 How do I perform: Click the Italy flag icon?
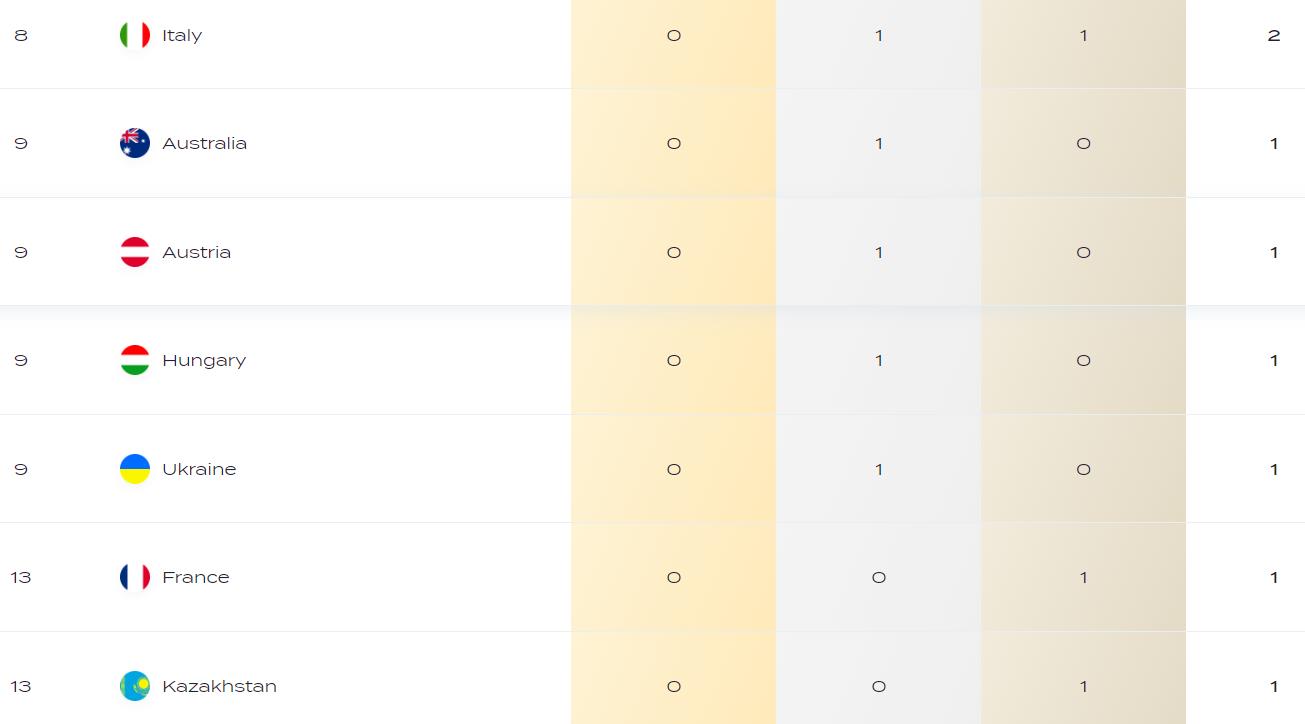pos(135,35)
